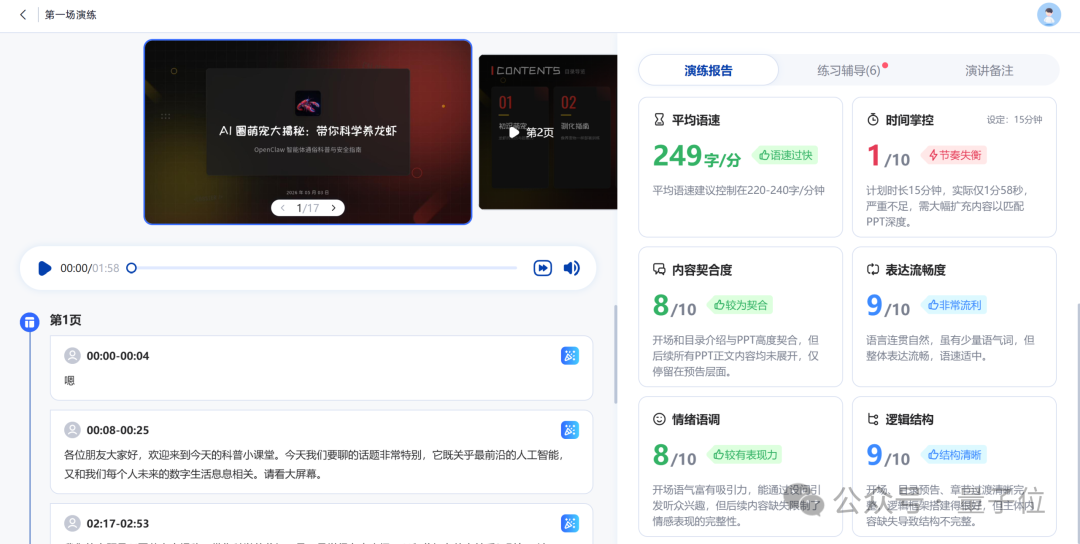This screenshot has width=1080, height=544.
Task: Select the current slide 1 preview
Action: click(x=308, y=132)
